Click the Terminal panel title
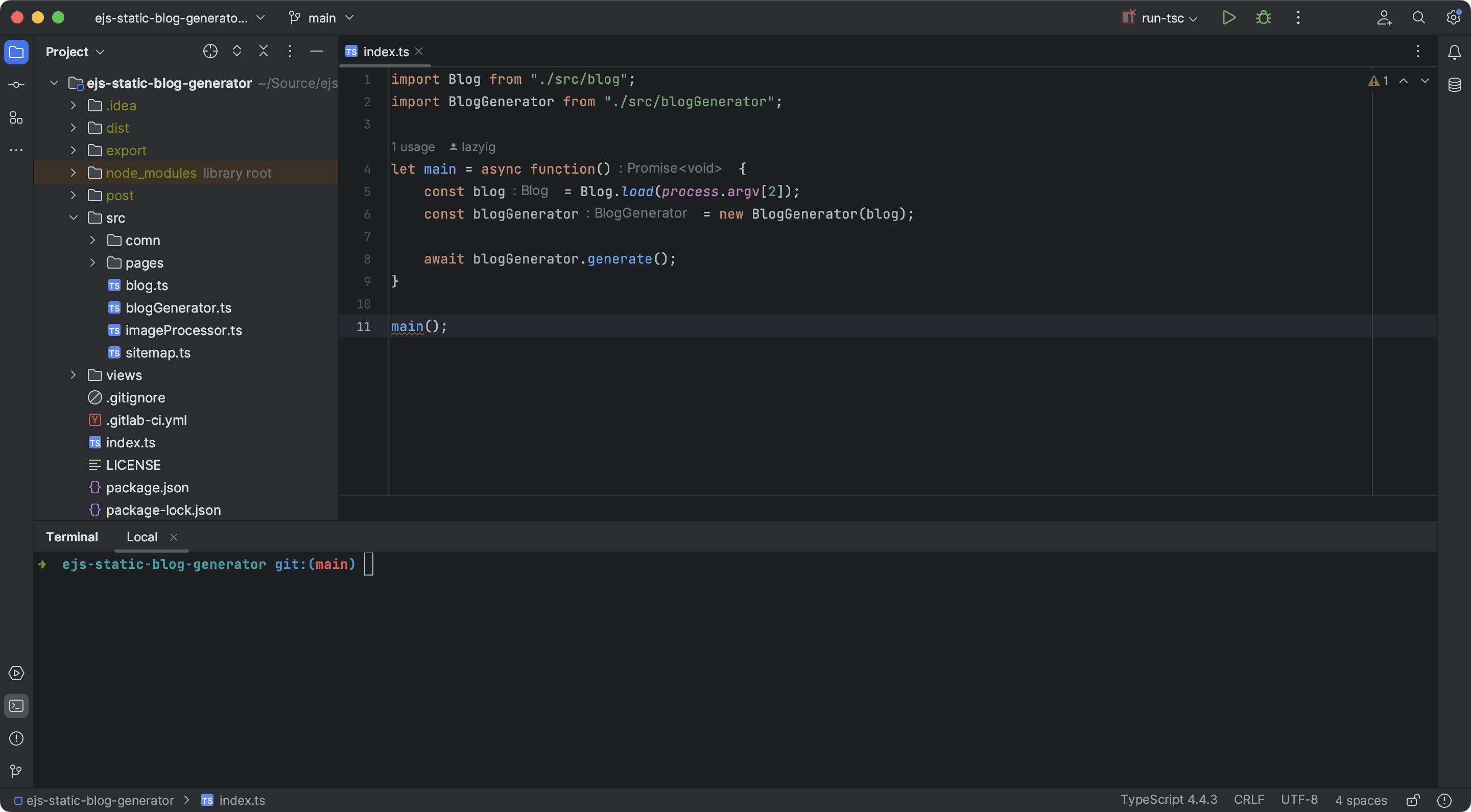Screen dimensions: 1471x812 click(72, 537)
